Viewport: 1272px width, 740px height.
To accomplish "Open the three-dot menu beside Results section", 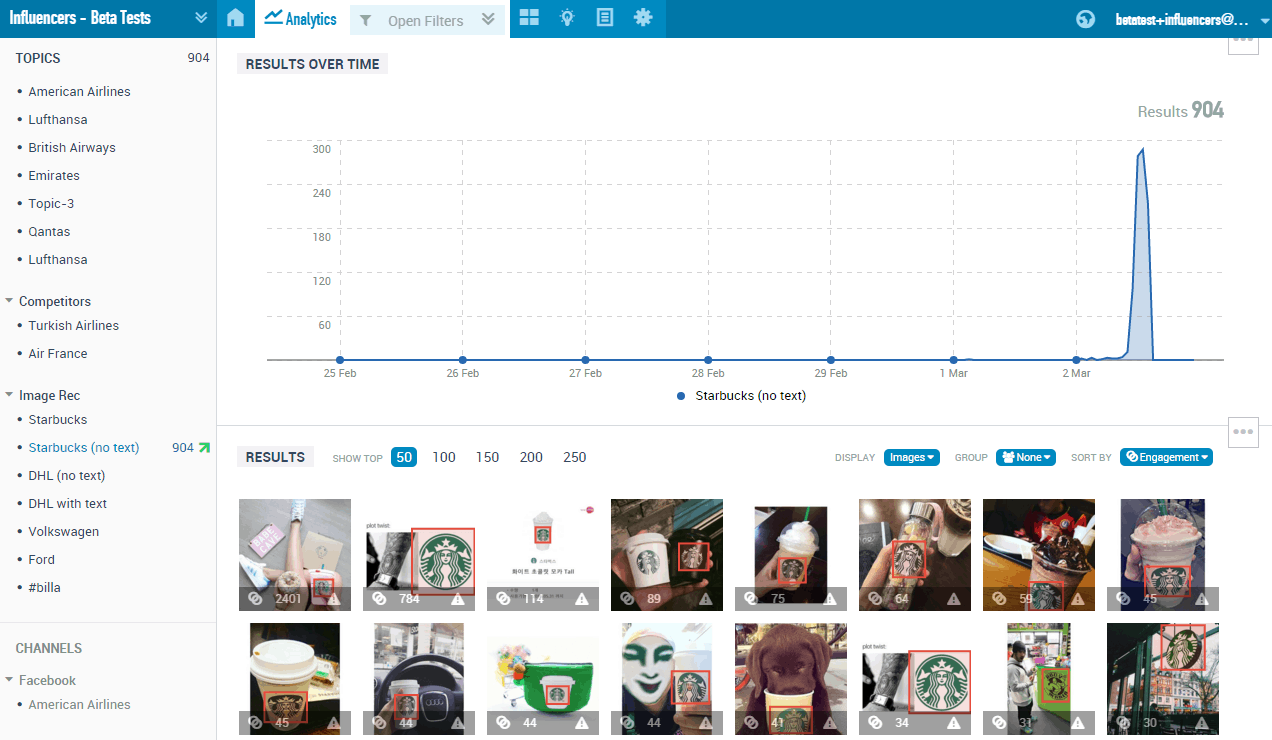I will click(x=1243, y=432).
